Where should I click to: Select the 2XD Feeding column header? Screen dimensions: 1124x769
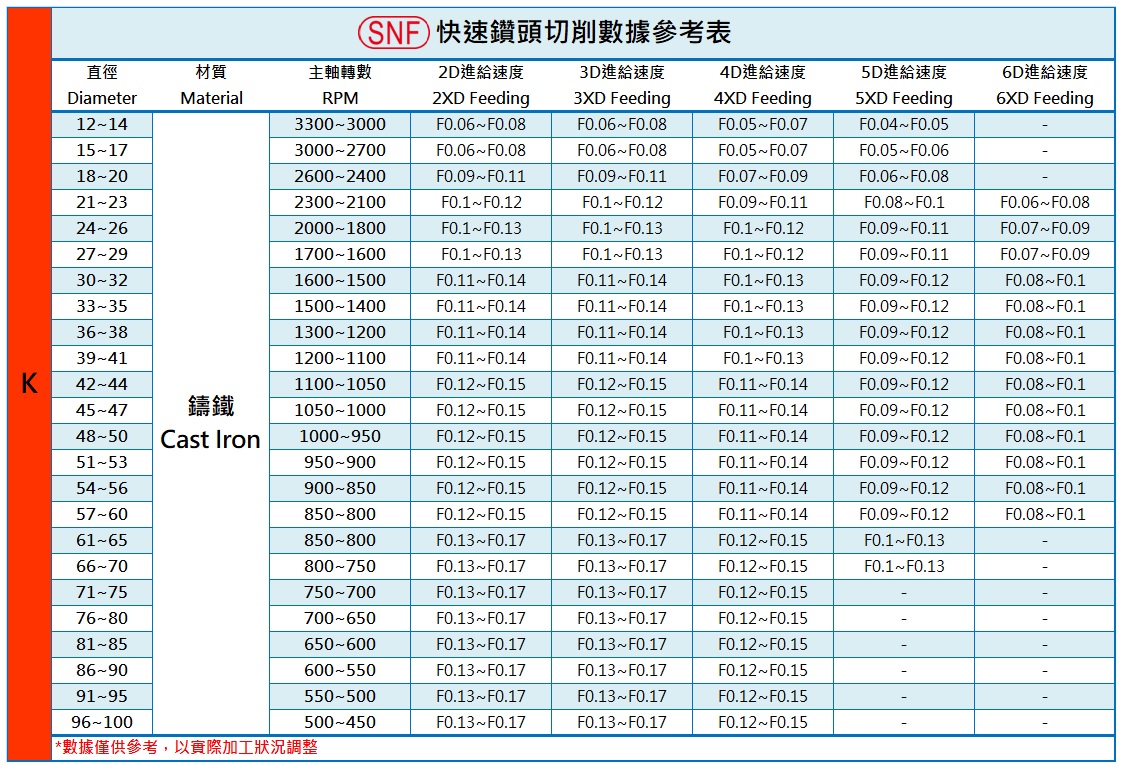[x=481, y=85]
